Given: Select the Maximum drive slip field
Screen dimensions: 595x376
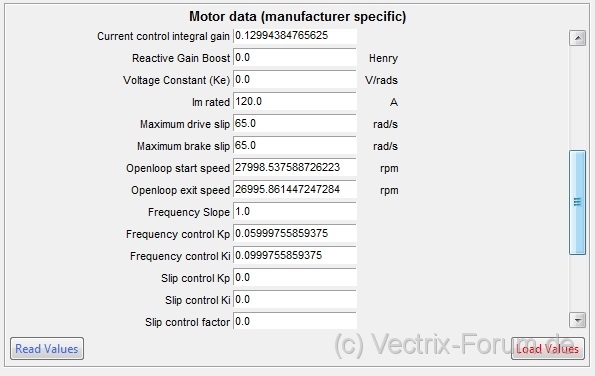Looking at the screenshot, I should tap(295, 124).
